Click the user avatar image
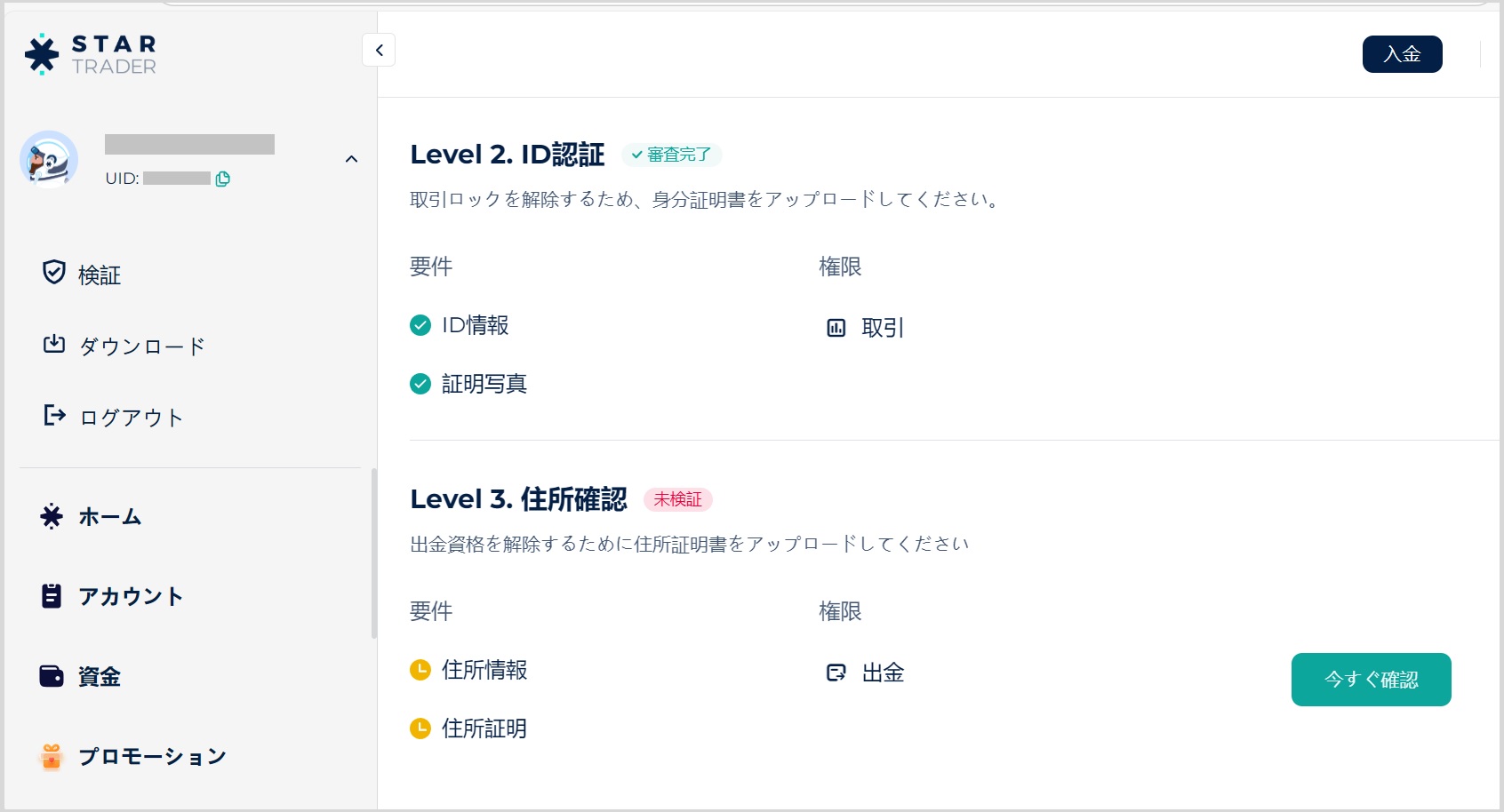 click(49, 159)
